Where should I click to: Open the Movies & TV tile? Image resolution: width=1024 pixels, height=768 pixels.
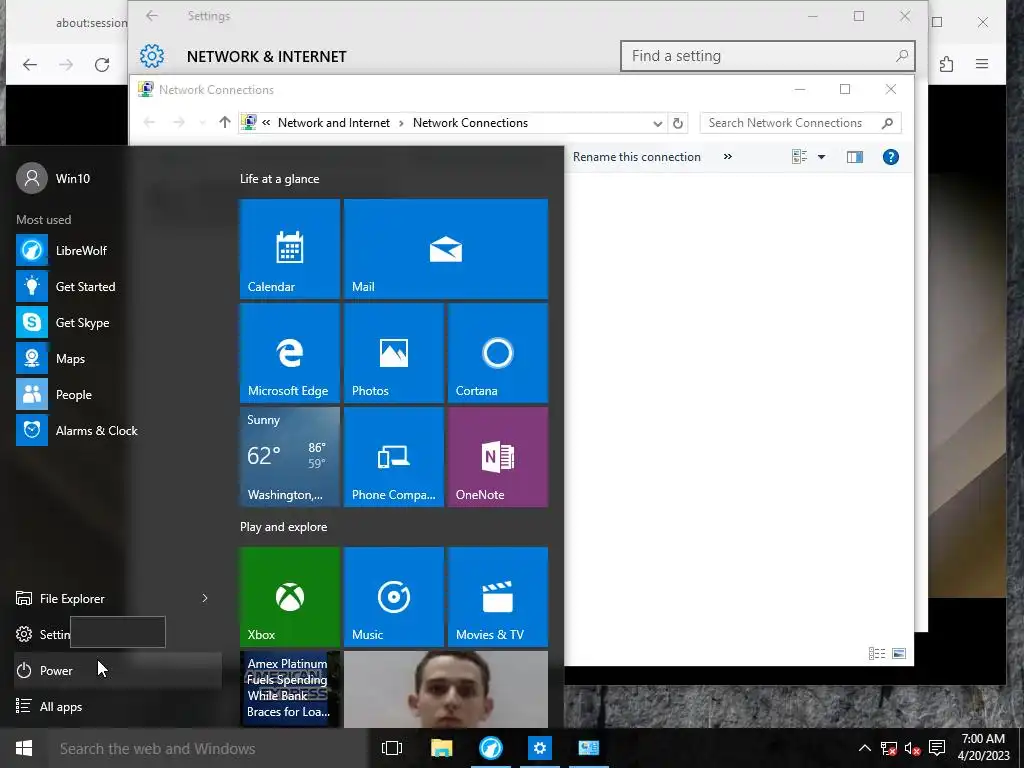(x=498, y=596)
